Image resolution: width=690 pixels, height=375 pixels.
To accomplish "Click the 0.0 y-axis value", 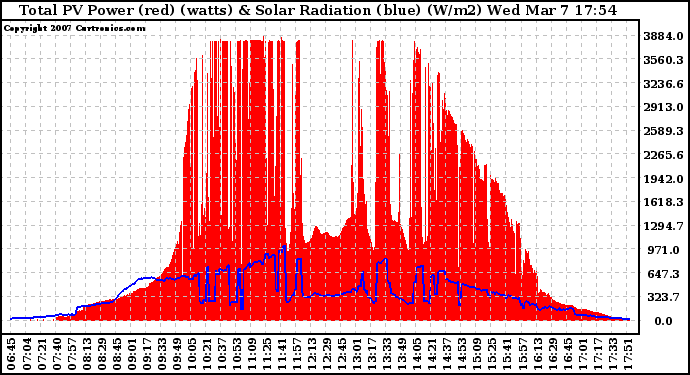I will [x=663, y=321].
